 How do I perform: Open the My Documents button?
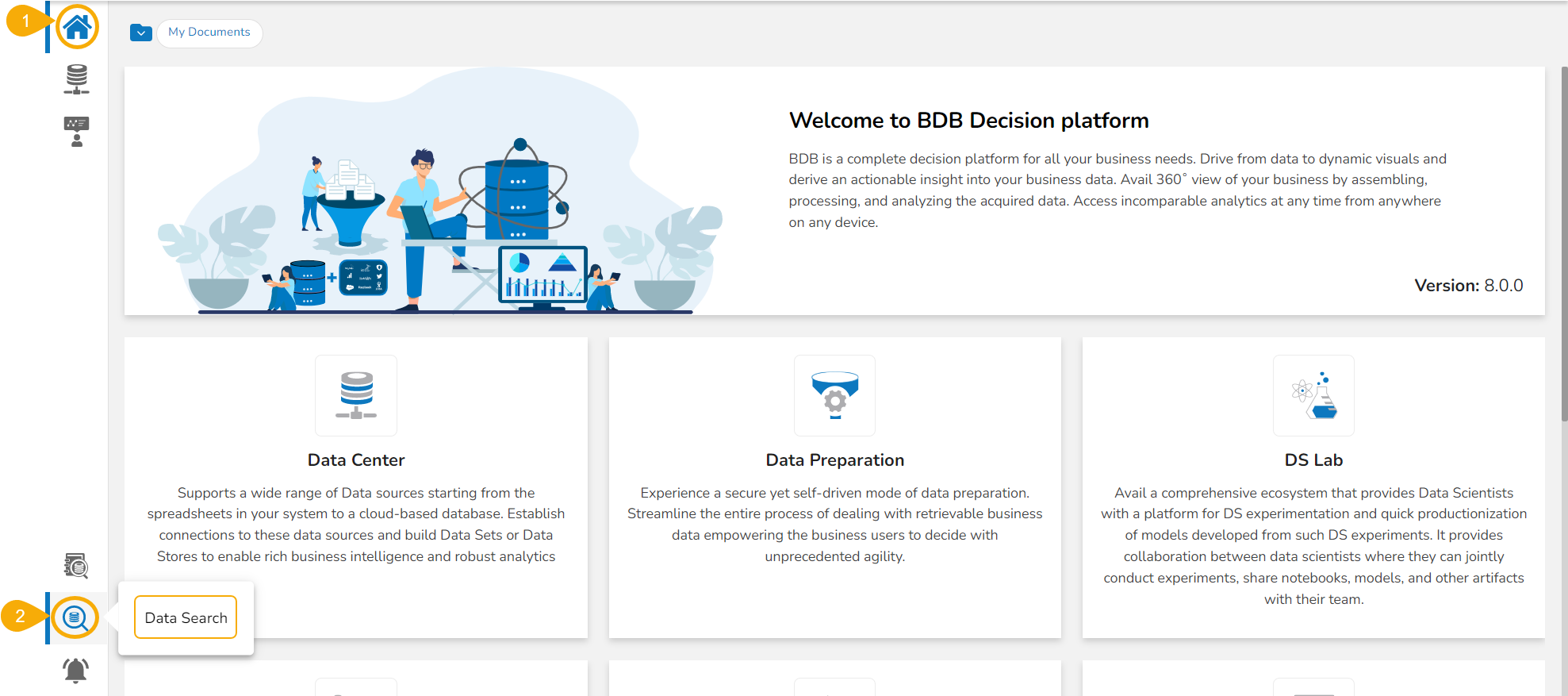209,33
